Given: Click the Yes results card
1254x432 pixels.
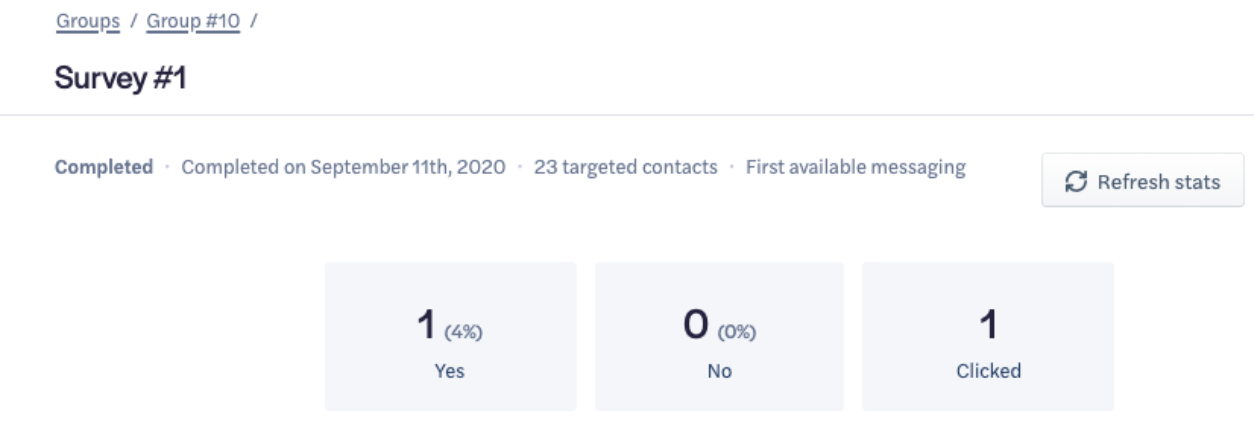Looking at the screenshot, I should (x=451, y=337).
